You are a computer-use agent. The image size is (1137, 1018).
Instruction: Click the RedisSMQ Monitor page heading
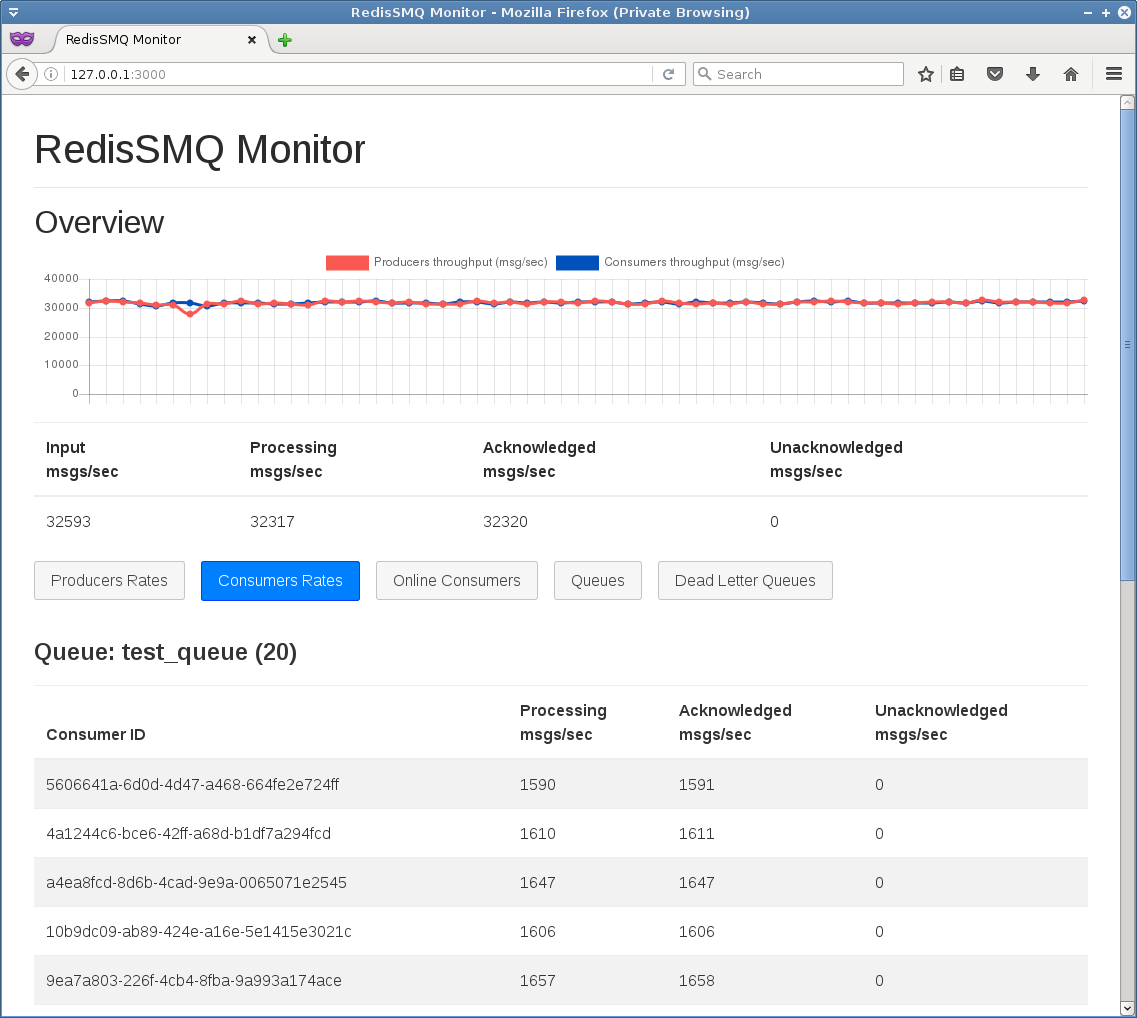pyautogui.click(x=199, y=149)
